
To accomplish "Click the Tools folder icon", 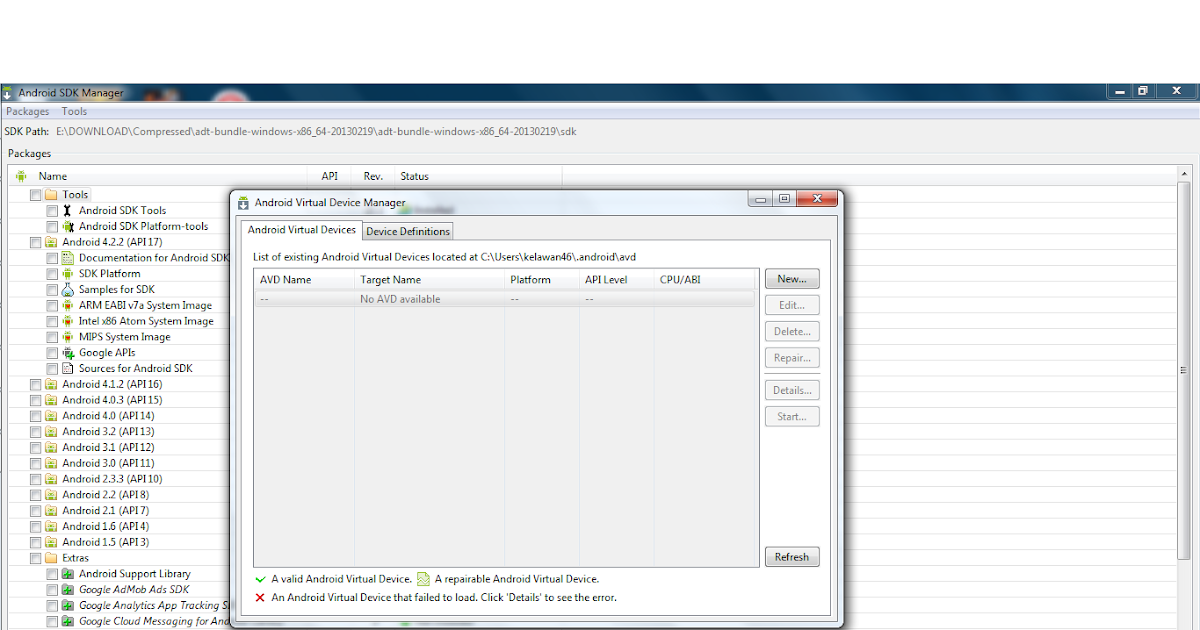I will coord(51,195).
